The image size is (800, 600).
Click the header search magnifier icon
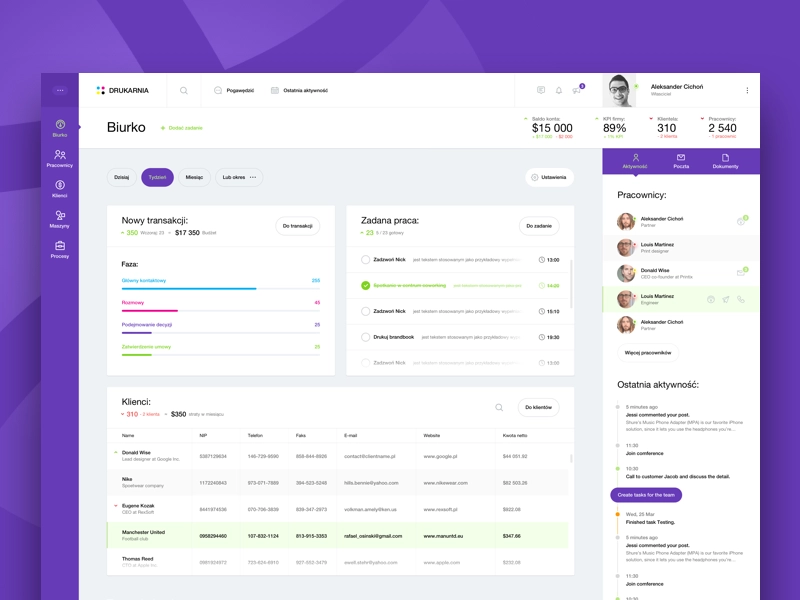[x=184, y=90]
